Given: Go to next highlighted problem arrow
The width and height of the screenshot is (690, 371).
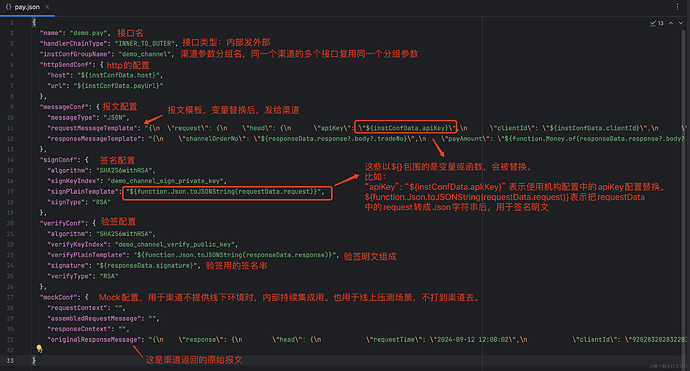Looking at the screenshot, I should pyautogui.click(x=681, y=23).
